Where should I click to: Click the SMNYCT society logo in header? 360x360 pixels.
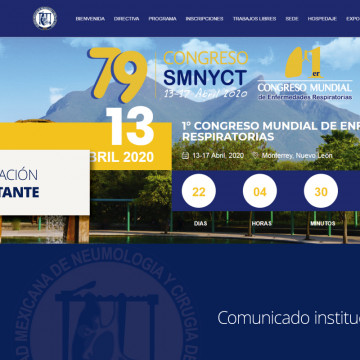tap(45, 18)
